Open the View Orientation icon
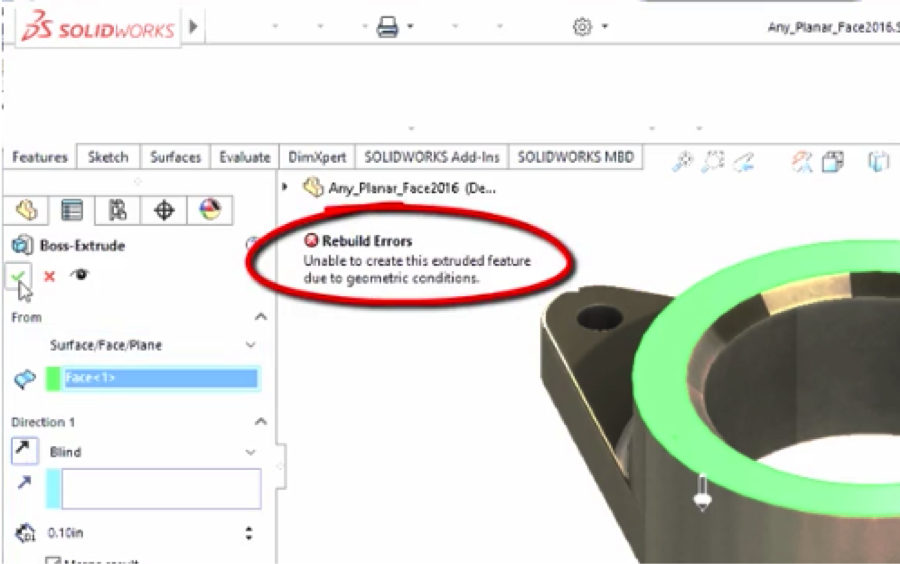The height and width of the screenshot is (564, 900). [x=832, y=161]
